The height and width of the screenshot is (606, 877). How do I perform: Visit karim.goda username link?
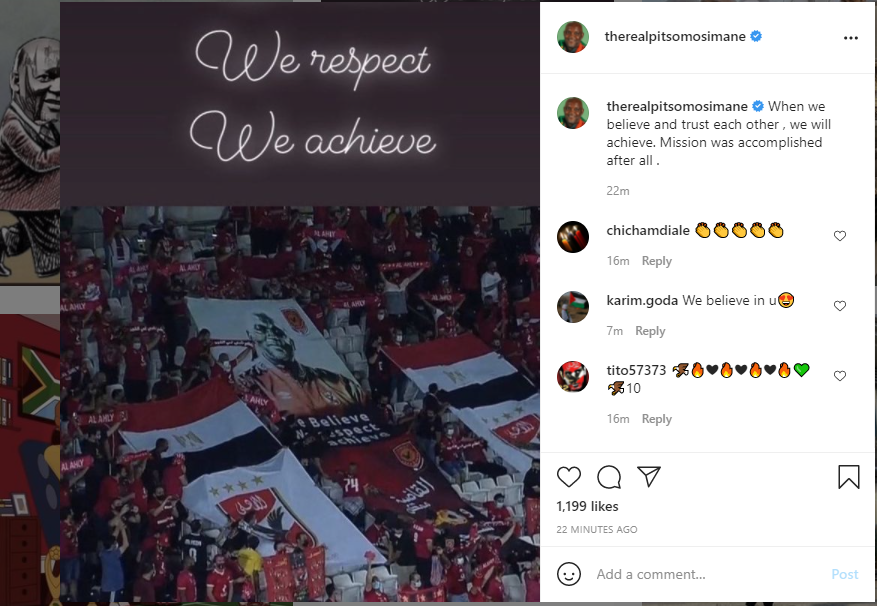point(642,300)
